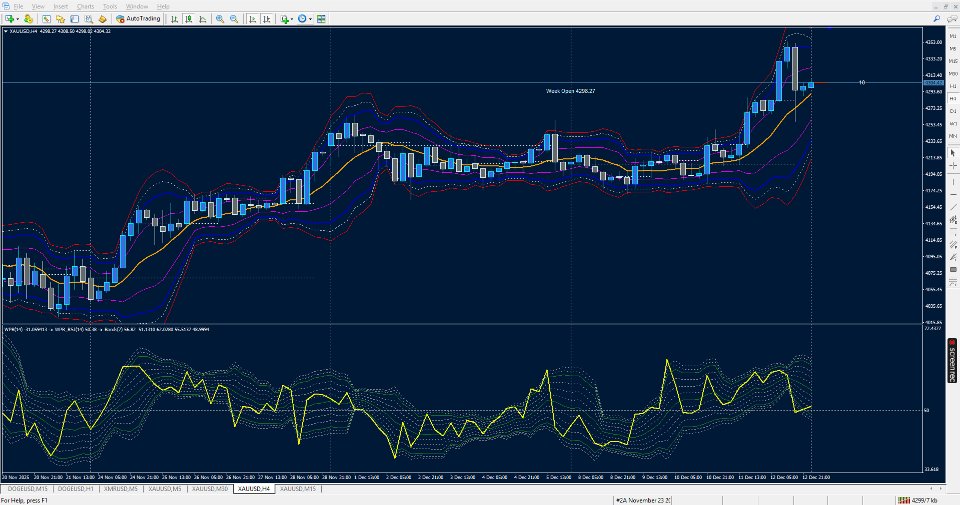Image resolution: width=960 pixels, height=505 pixels.
Task: Select the equidistant channel tool
Action: pyautogui.click(x=953, y=220)
